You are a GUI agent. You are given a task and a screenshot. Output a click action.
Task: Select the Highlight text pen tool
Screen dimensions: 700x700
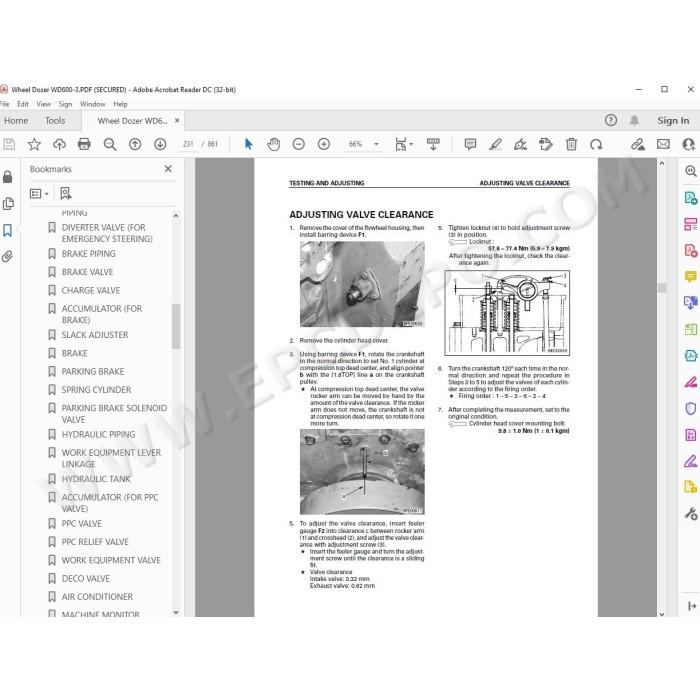pyautogui.click(x=495, y=144)
